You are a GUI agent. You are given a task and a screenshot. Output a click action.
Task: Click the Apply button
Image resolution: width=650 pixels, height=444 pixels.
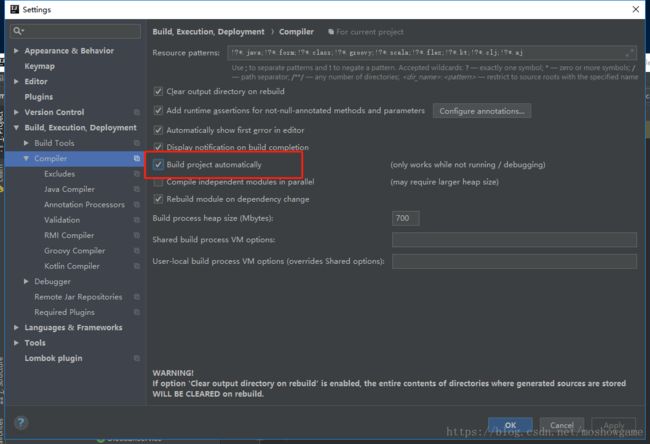614,425
